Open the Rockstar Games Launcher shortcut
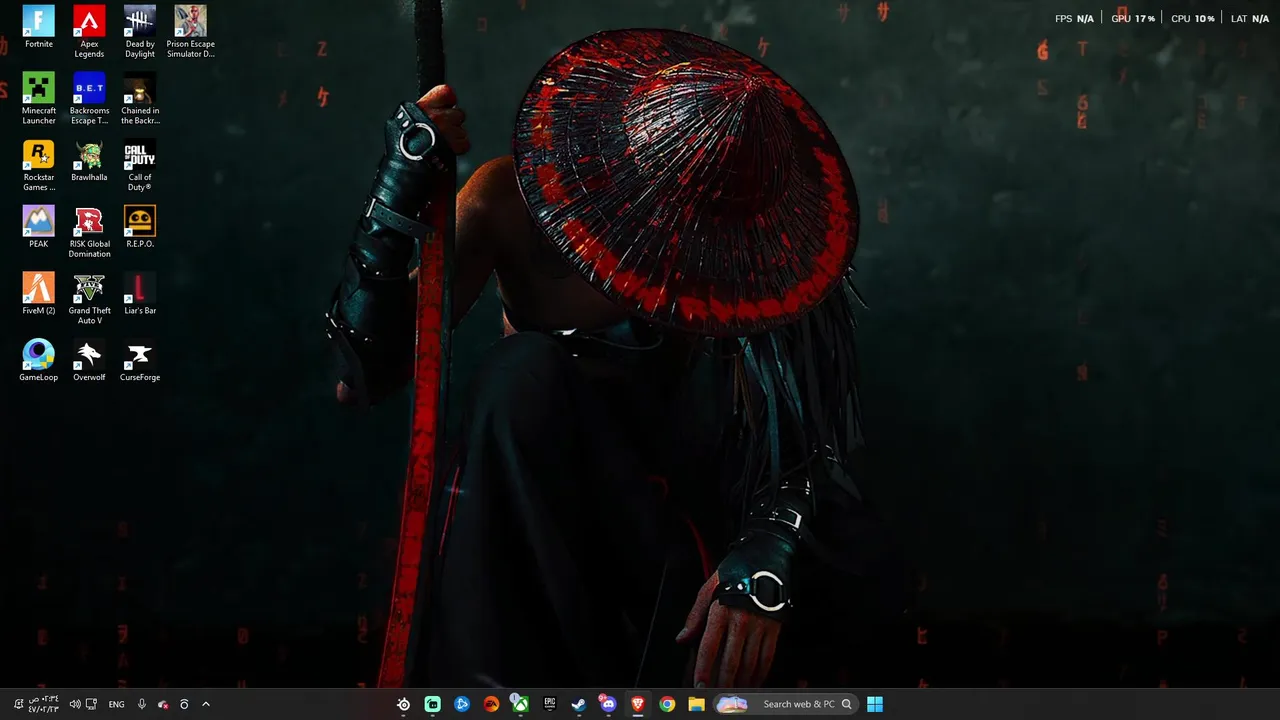The image size is (1280, 720). [x=38, y=166]
